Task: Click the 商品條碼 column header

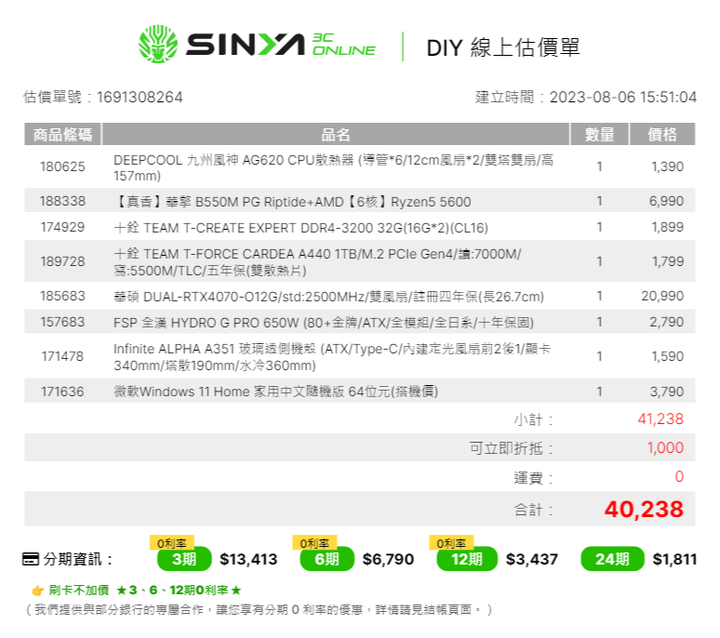Action: click(63, 135)
